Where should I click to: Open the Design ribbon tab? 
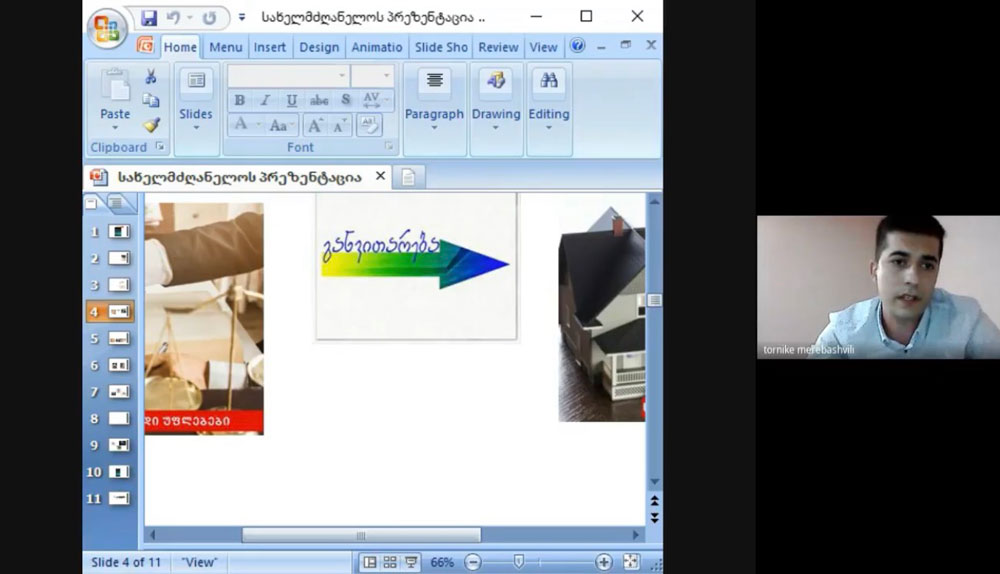tap(319, 47)
